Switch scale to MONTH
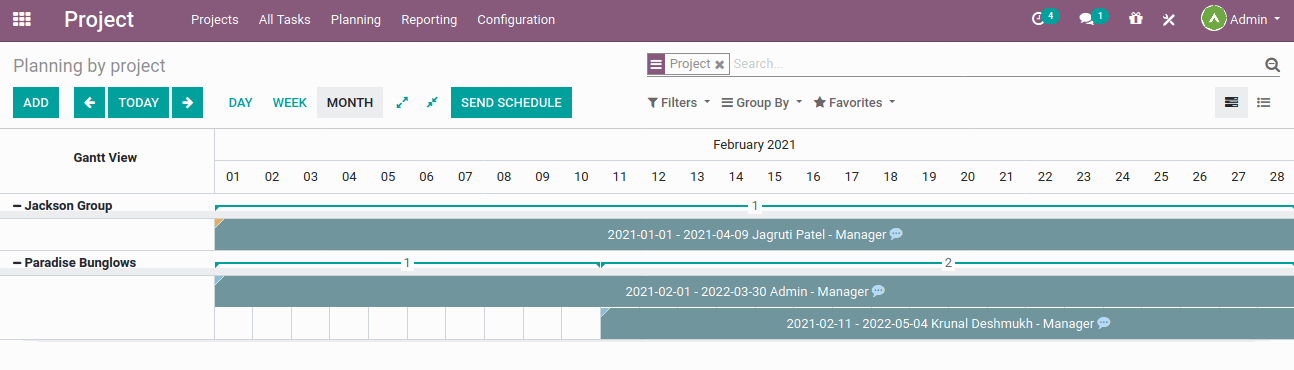The width and height of the screenshot is (1294, 370). pyautogui.click(x=350, y=102)
